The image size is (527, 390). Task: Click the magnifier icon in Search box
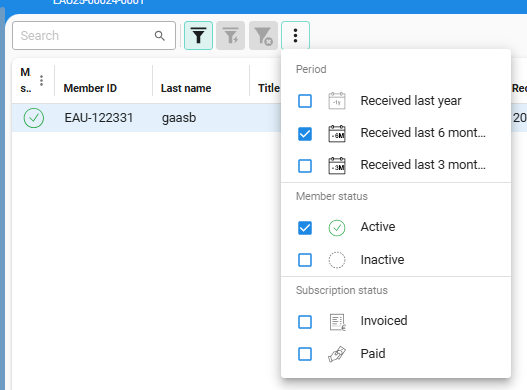click(x=160, y=36)
